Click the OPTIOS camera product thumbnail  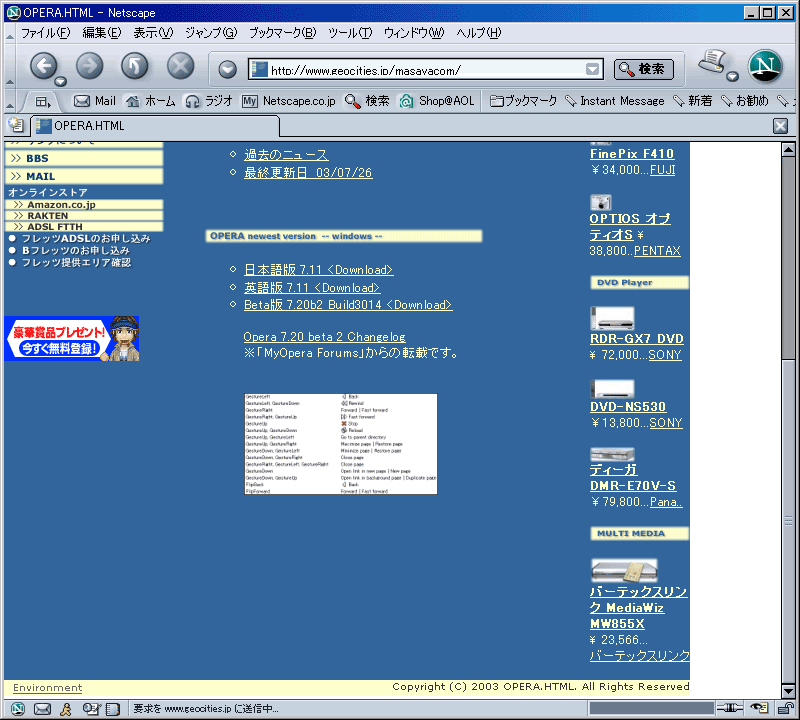pyautogui.click(x=601, y=202)
